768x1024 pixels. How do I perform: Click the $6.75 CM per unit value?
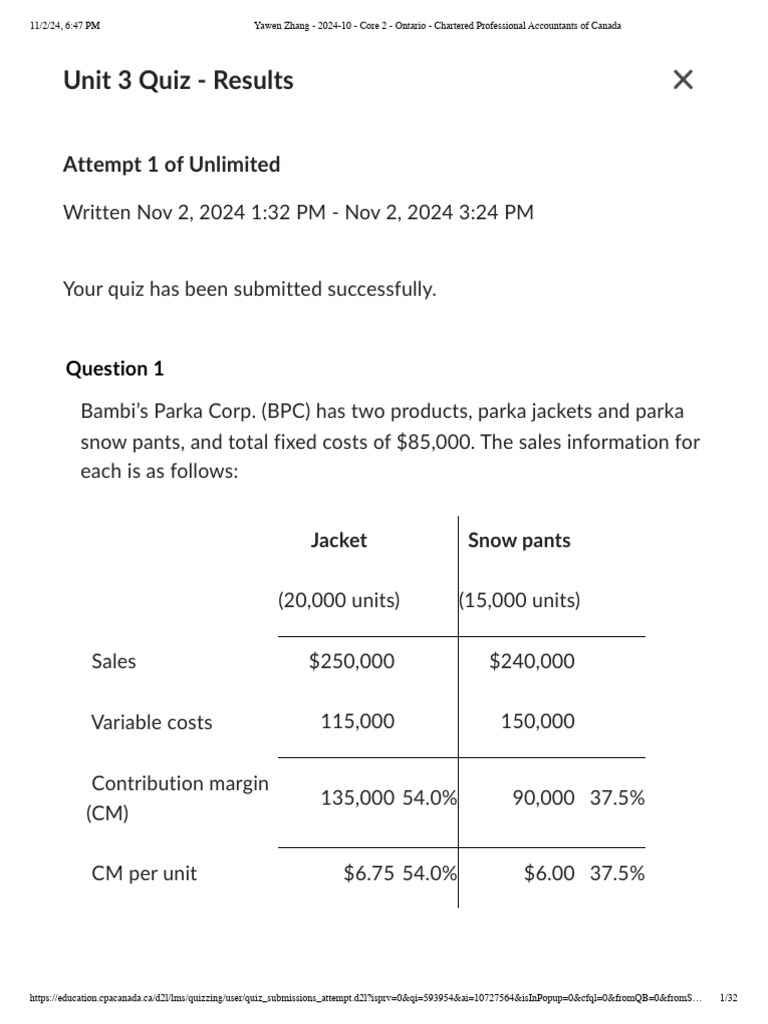[369, 873]
